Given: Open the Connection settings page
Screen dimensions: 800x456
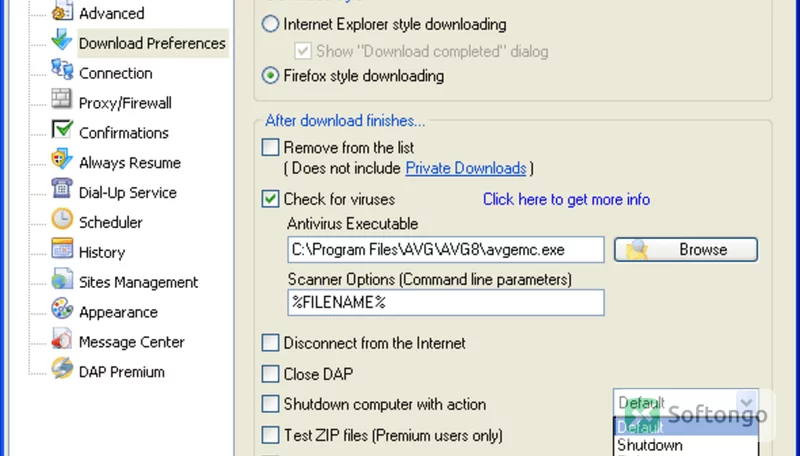Looking at the screenshot, I should click(115, 73).
